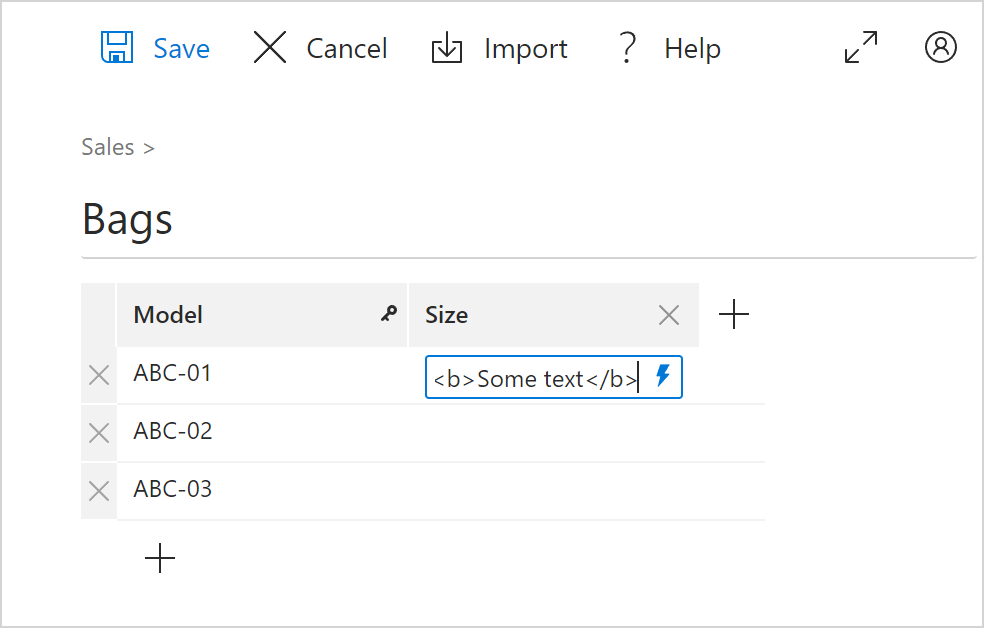
Task: Click the Bags page title
Action: [x=127, y=220]
